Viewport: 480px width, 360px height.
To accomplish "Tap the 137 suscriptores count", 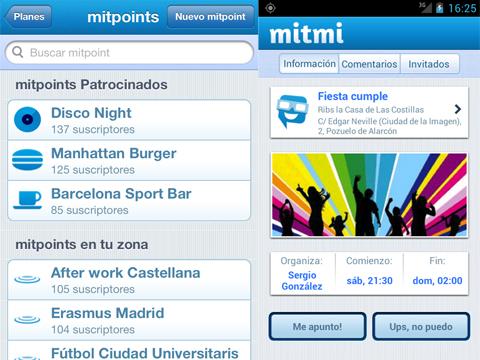I will pyautogui.click(x=93, y=129).
